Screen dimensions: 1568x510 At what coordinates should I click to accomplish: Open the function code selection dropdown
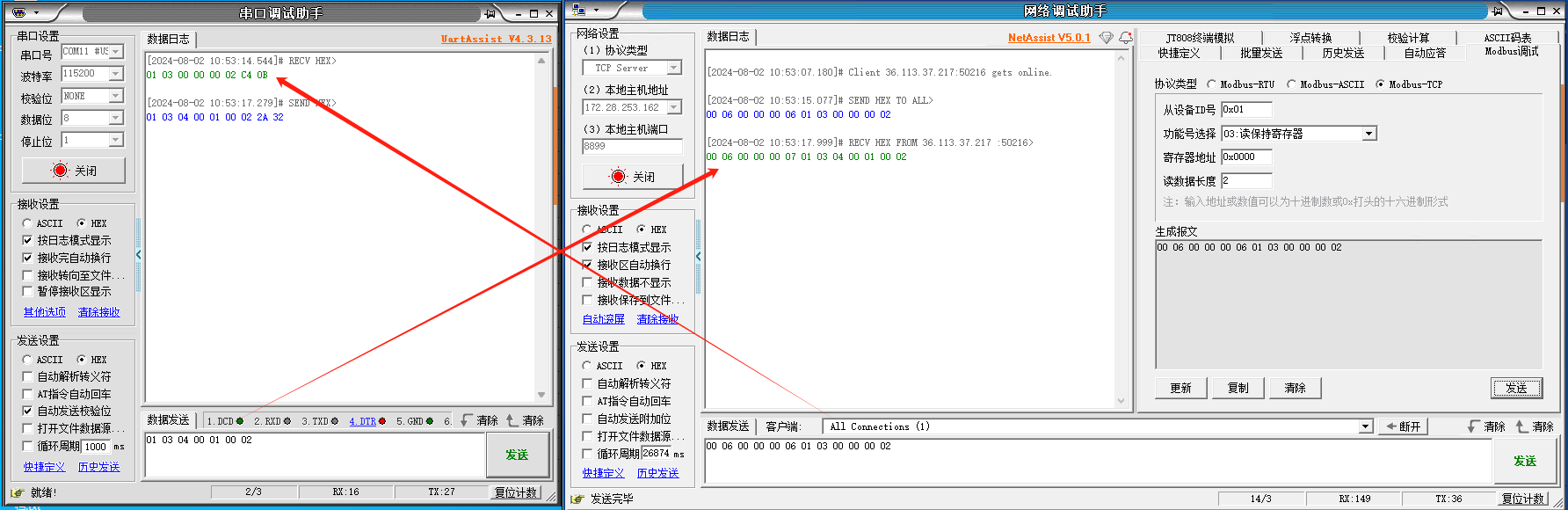tap(1368, 134)
